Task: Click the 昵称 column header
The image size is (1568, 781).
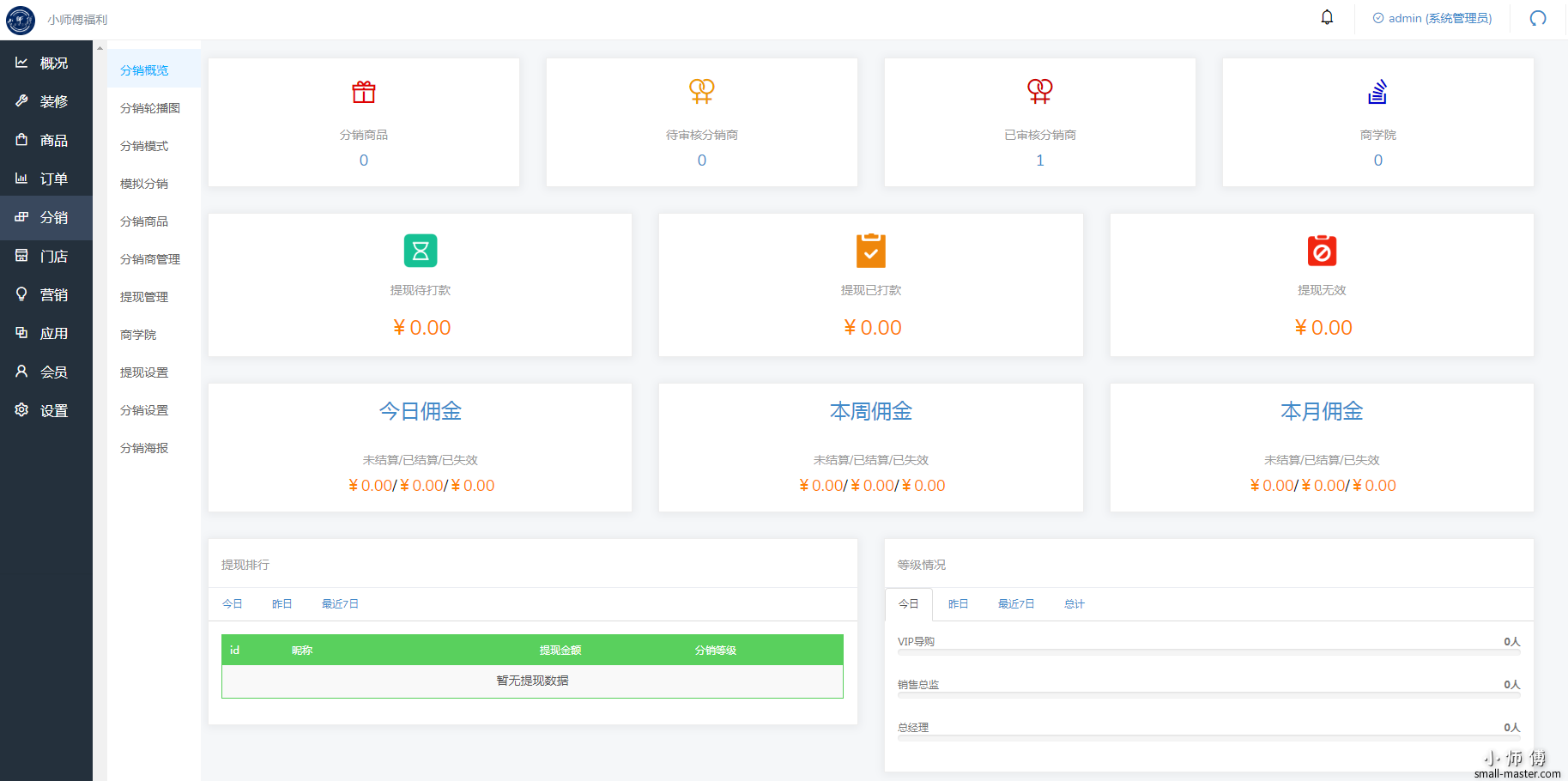Action: (302, 651)
